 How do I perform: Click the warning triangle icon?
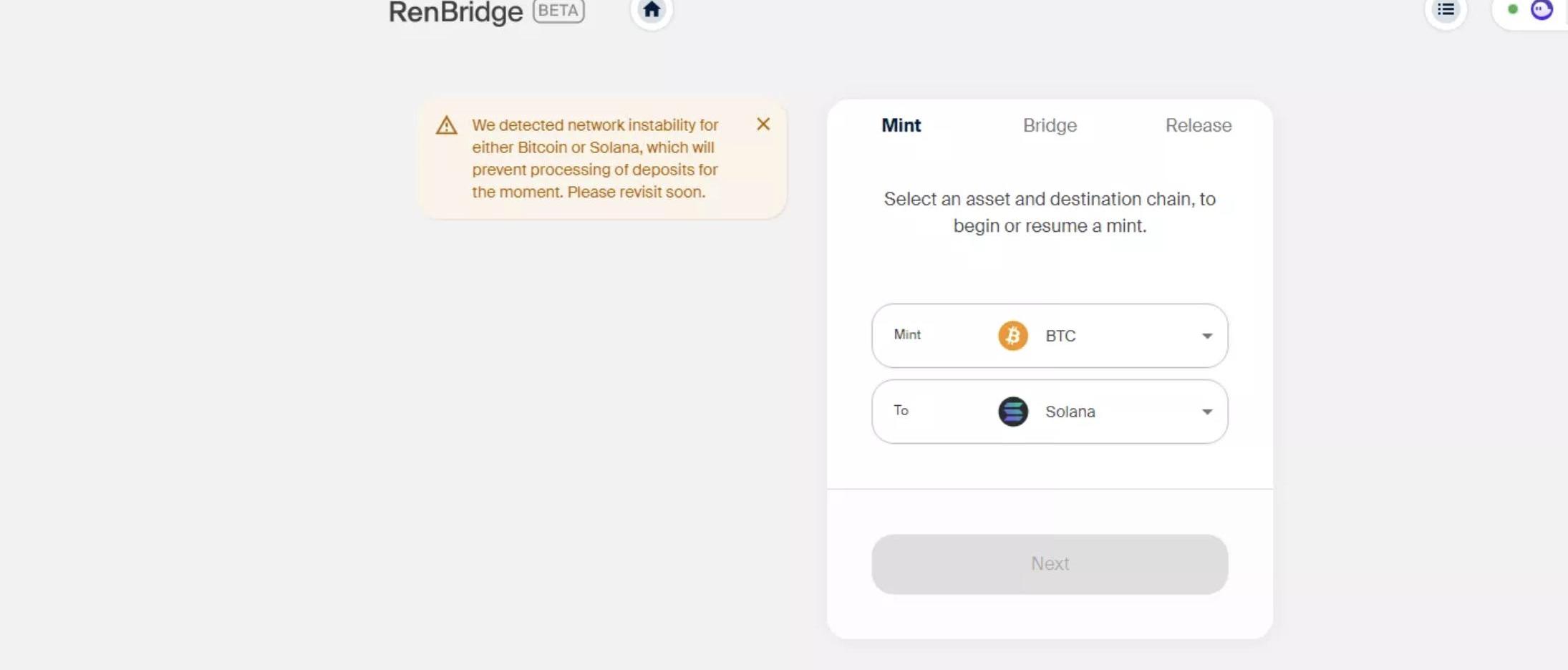(446, 126)
